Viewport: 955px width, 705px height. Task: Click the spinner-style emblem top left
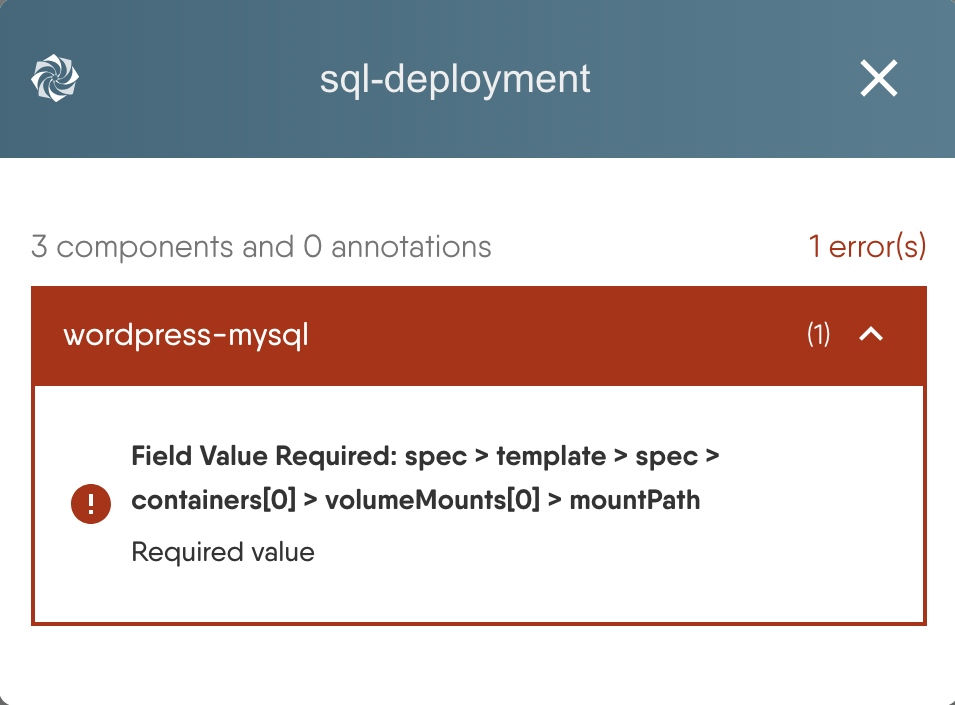coord(55,76)
